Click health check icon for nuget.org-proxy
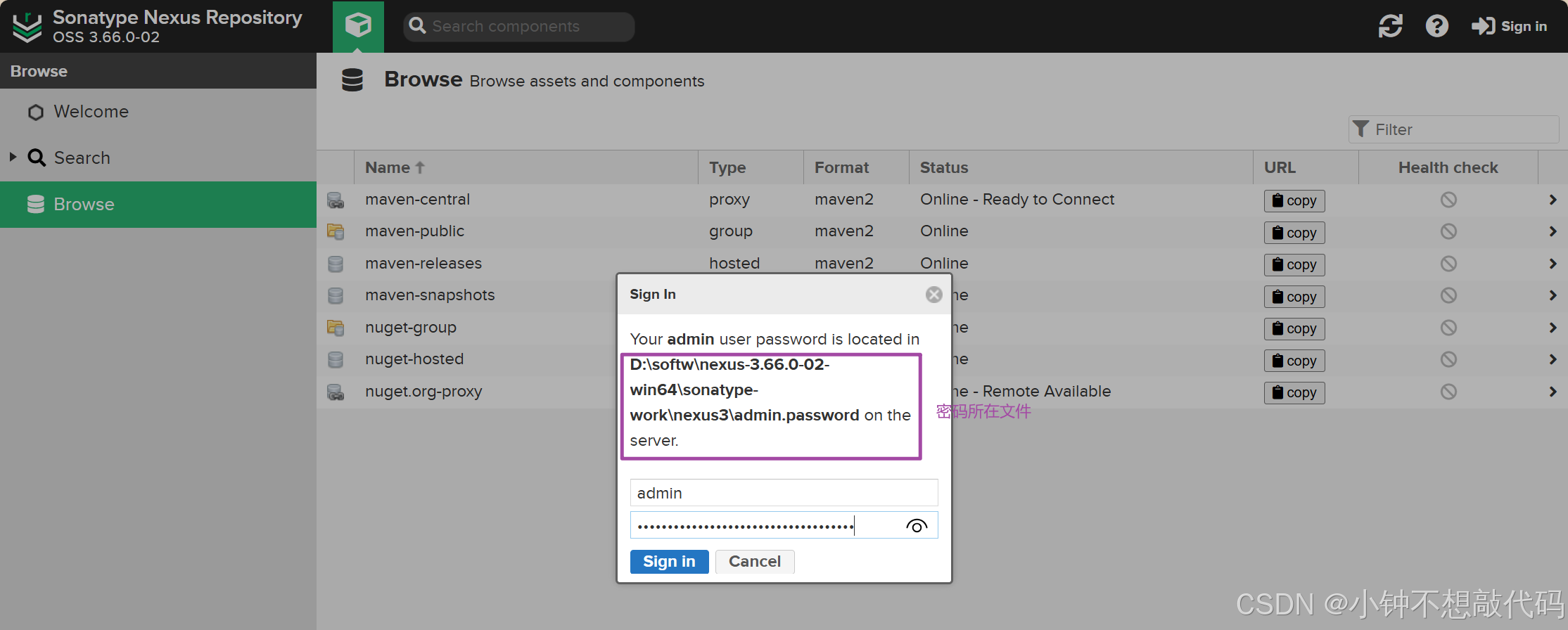The image size is (1568, 630). click(x=1448, y=392)
